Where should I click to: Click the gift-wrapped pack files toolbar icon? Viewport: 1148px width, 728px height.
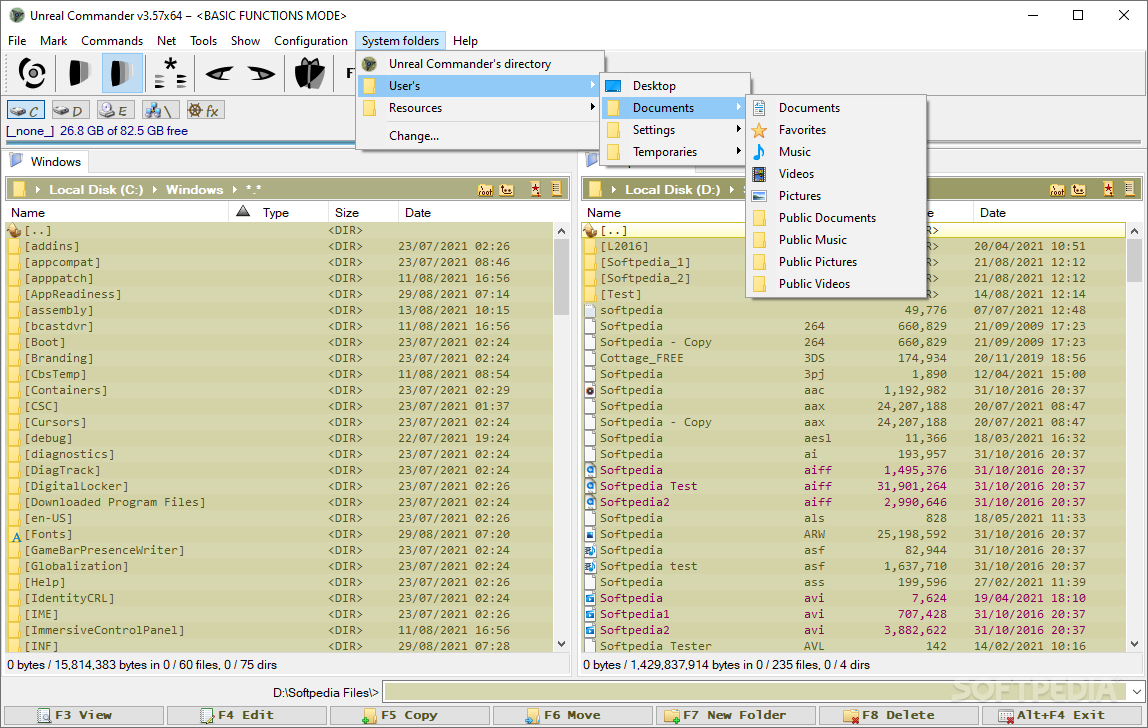[310, 73]
